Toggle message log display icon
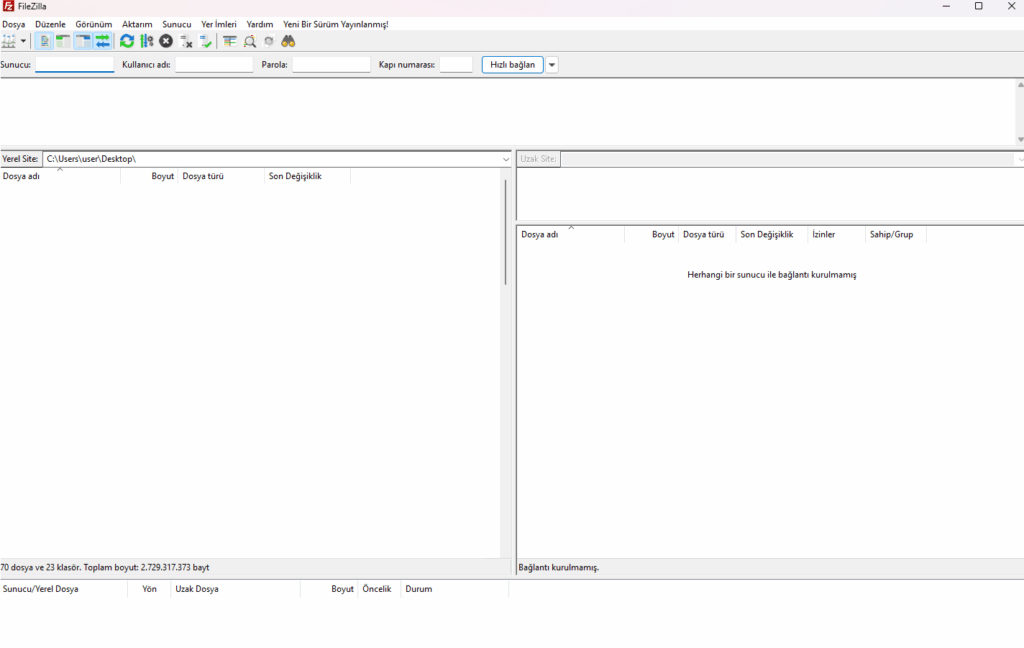This screenshot has width=1024, height=648. 44,42
